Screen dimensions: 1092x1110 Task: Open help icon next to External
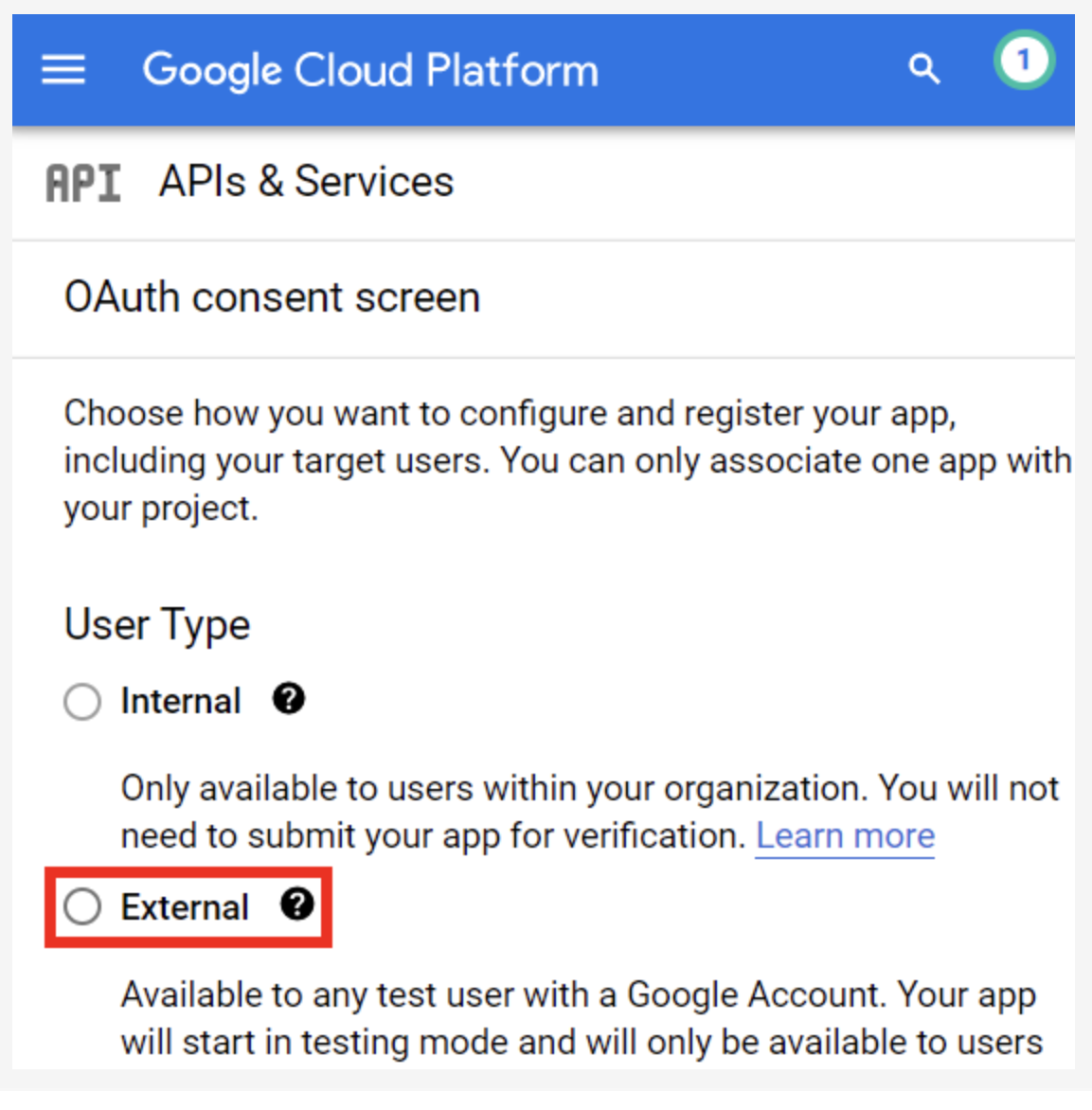coord(296,904)
